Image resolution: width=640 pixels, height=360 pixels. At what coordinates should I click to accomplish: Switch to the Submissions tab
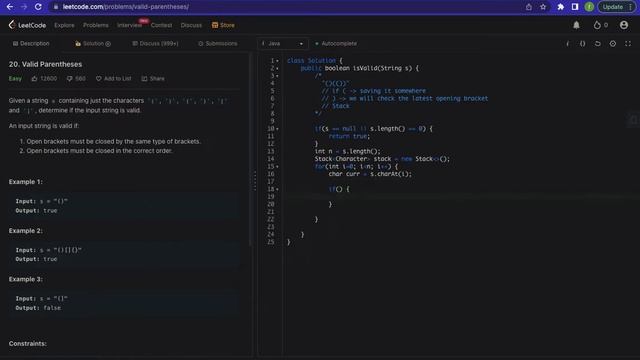tap(218, 44)
